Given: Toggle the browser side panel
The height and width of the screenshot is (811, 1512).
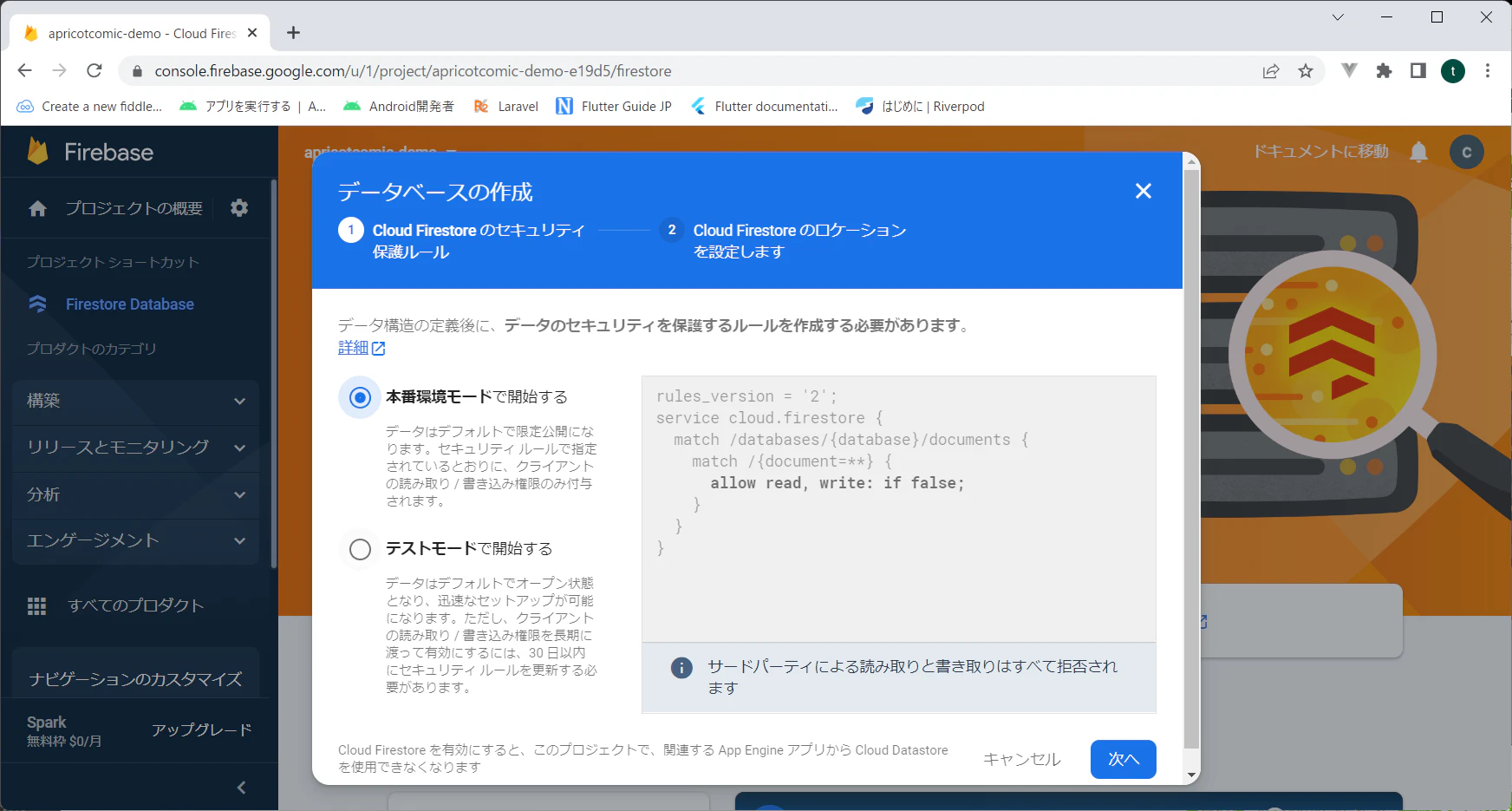Looking at the screenshot, I should pyautogui.click(x=1418, y=71).
